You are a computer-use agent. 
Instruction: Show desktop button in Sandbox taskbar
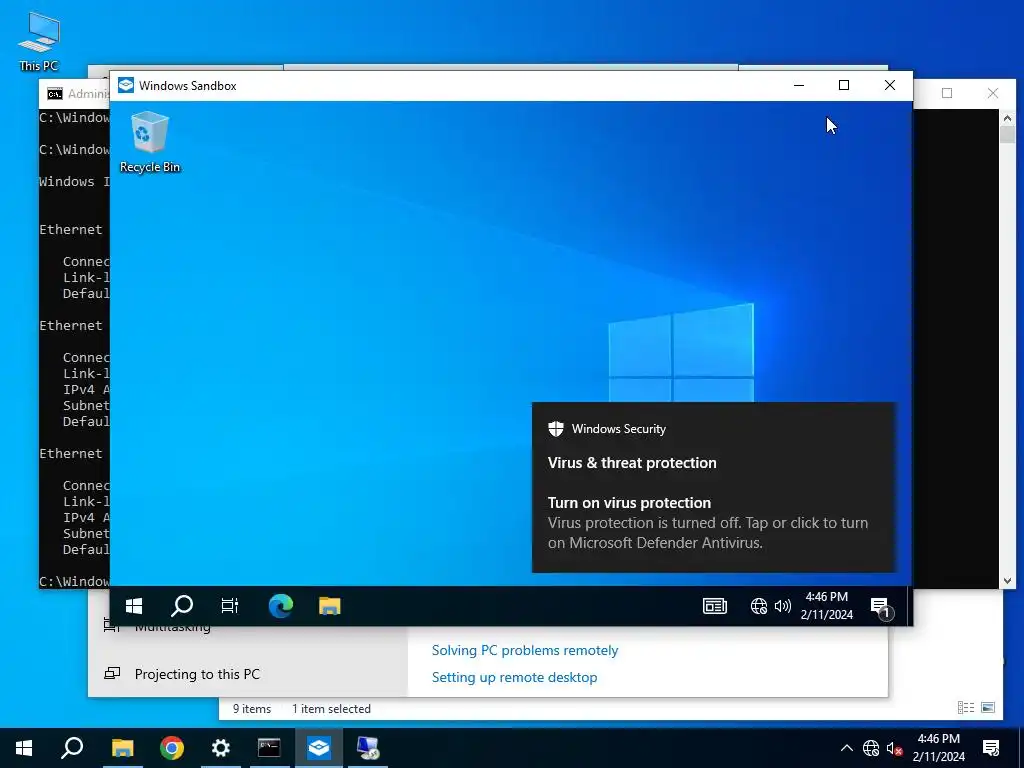[x=909, y=606]
